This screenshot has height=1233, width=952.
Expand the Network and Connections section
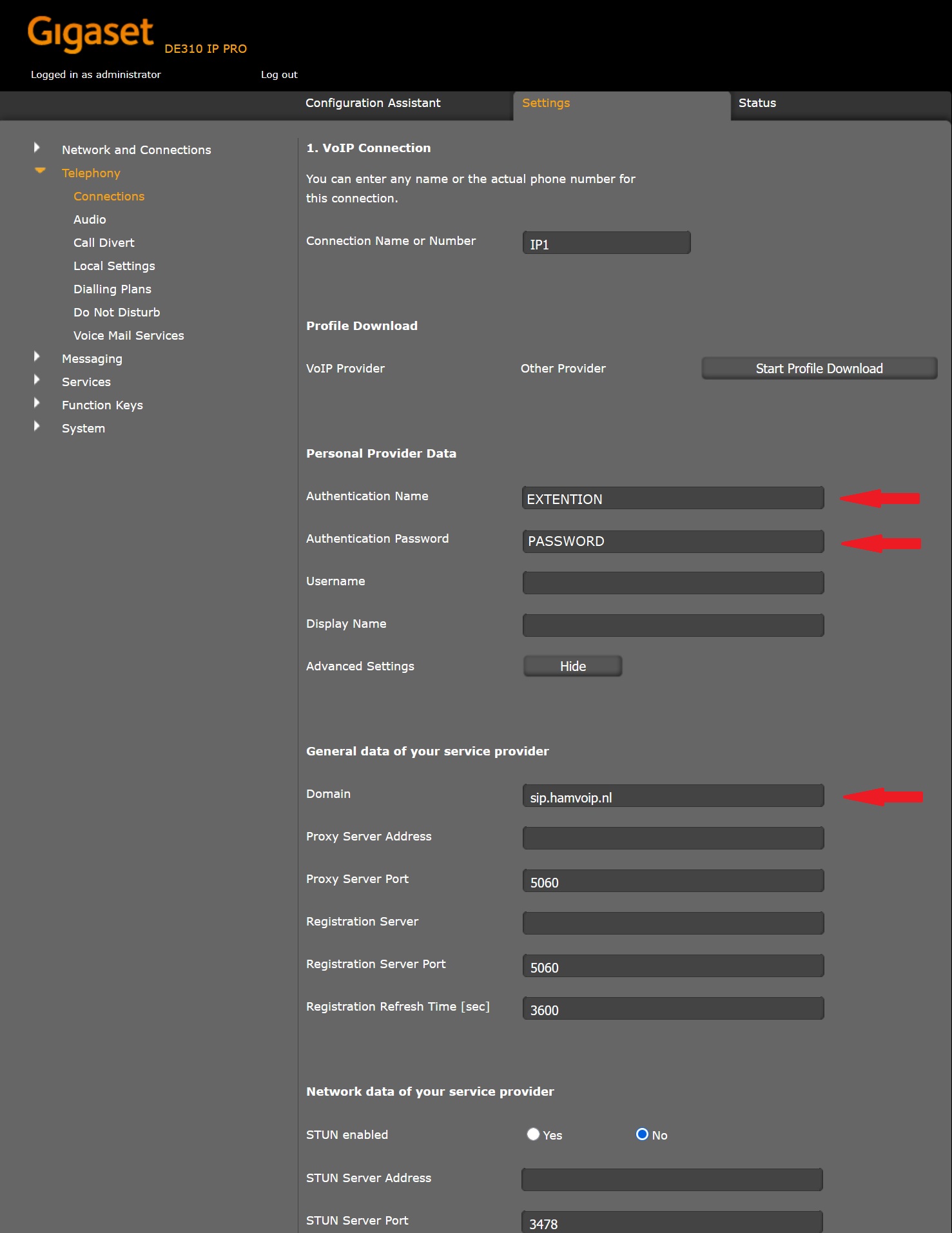(37, 148)
